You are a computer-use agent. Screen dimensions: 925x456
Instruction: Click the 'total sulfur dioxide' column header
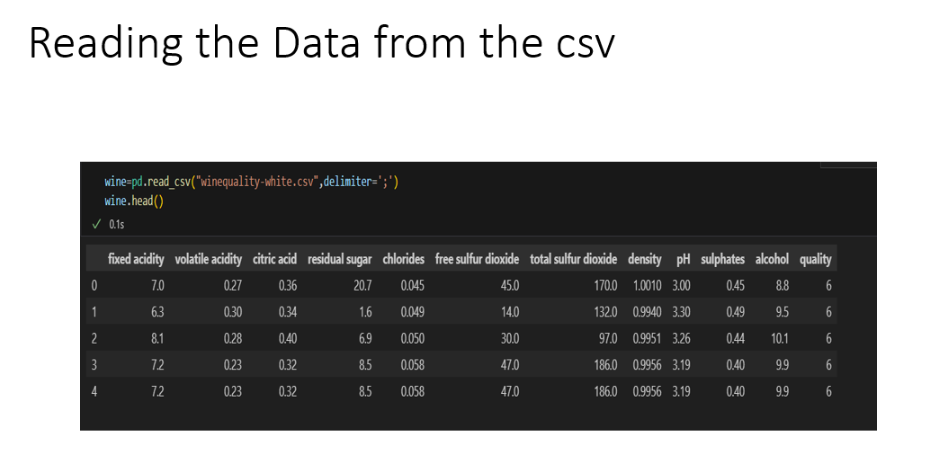pos(573,259)
